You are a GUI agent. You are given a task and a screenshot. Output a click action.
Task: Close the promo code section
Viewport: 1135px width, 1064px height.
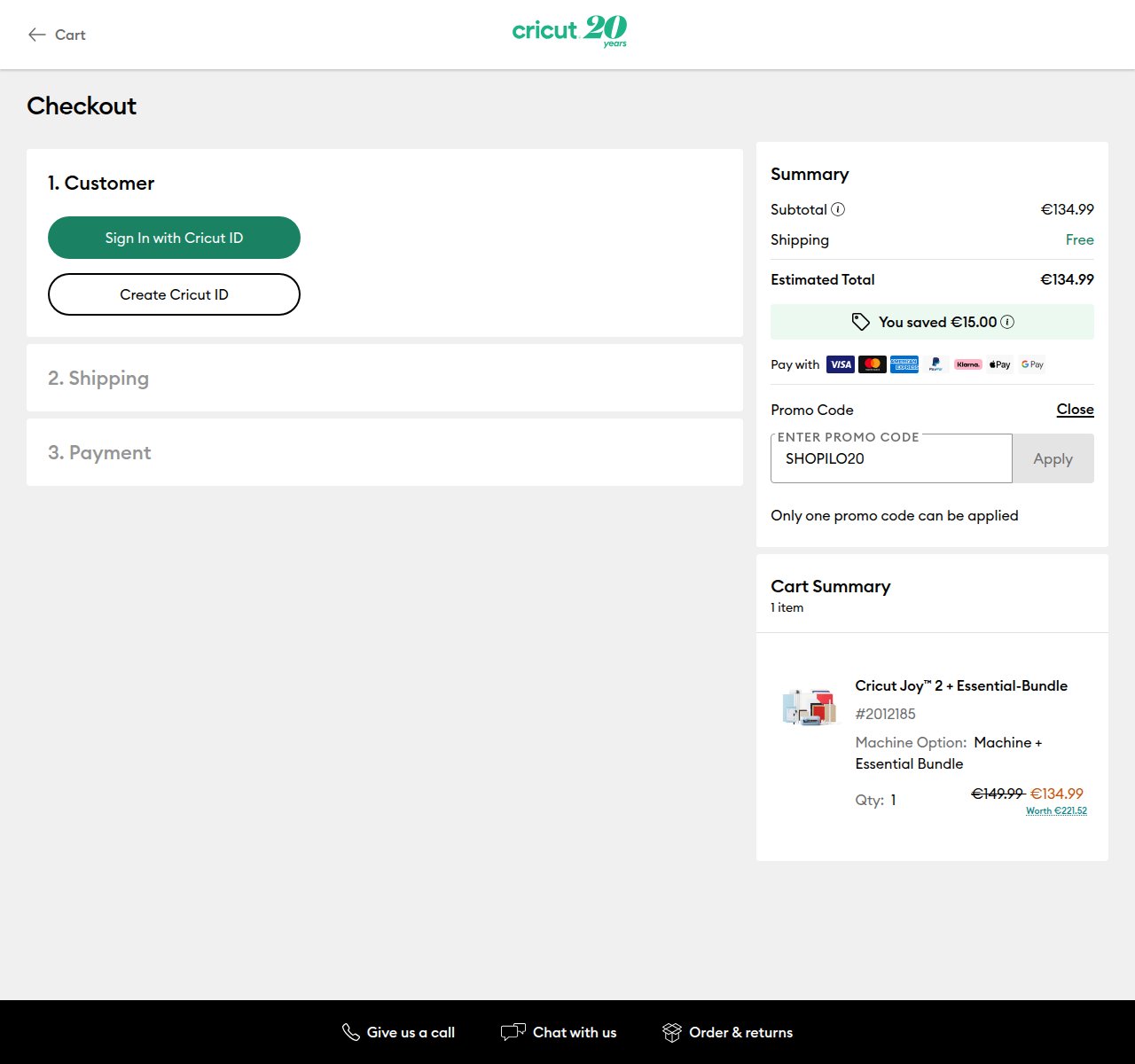pos(1075,410)
